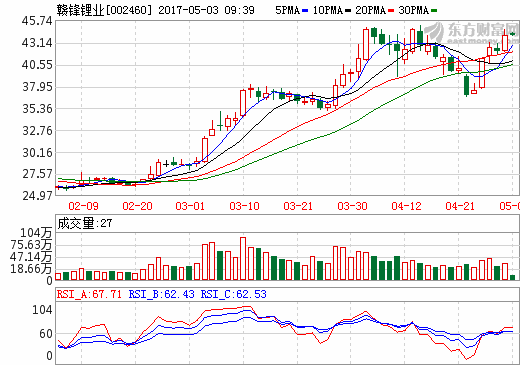Click the 24.97 price axis label
Image resolution: width=520 pixels, height=365 pixels.
37,195
